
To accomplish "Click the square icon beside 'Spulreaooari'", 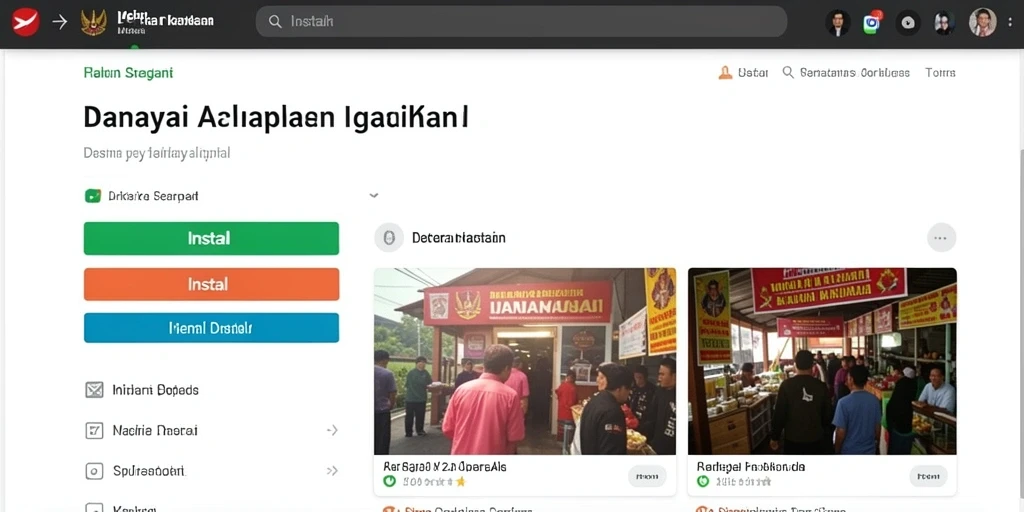I will (x=95, y=471).
